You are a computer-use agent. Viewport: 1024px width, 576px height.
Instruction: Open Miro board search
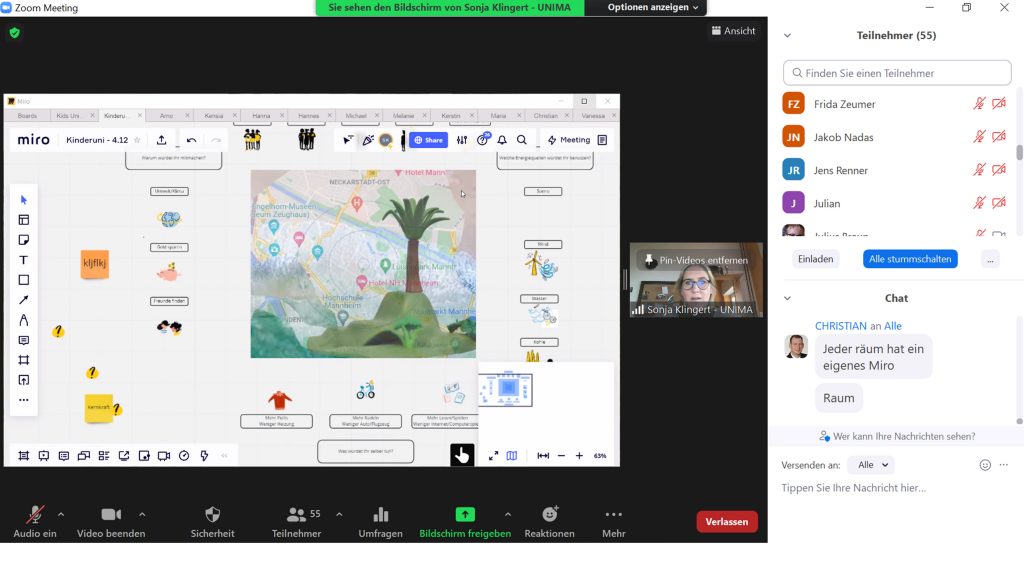[522, 140]
